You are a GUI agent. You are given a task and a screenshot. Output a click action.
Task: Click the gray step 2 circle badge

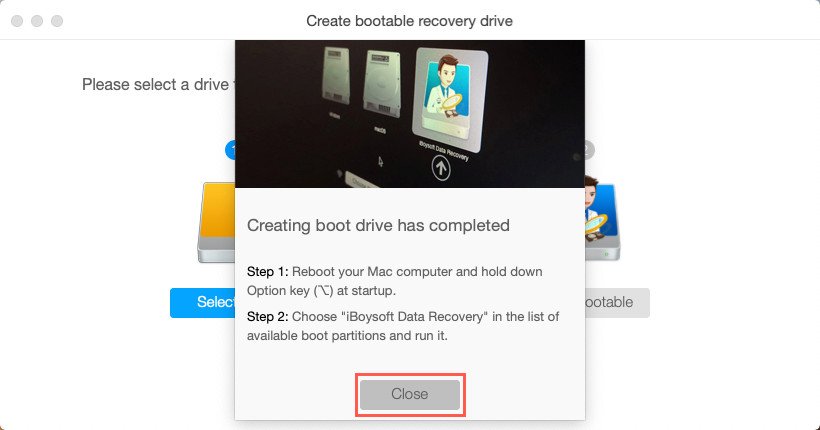click(x=589, y=150)
